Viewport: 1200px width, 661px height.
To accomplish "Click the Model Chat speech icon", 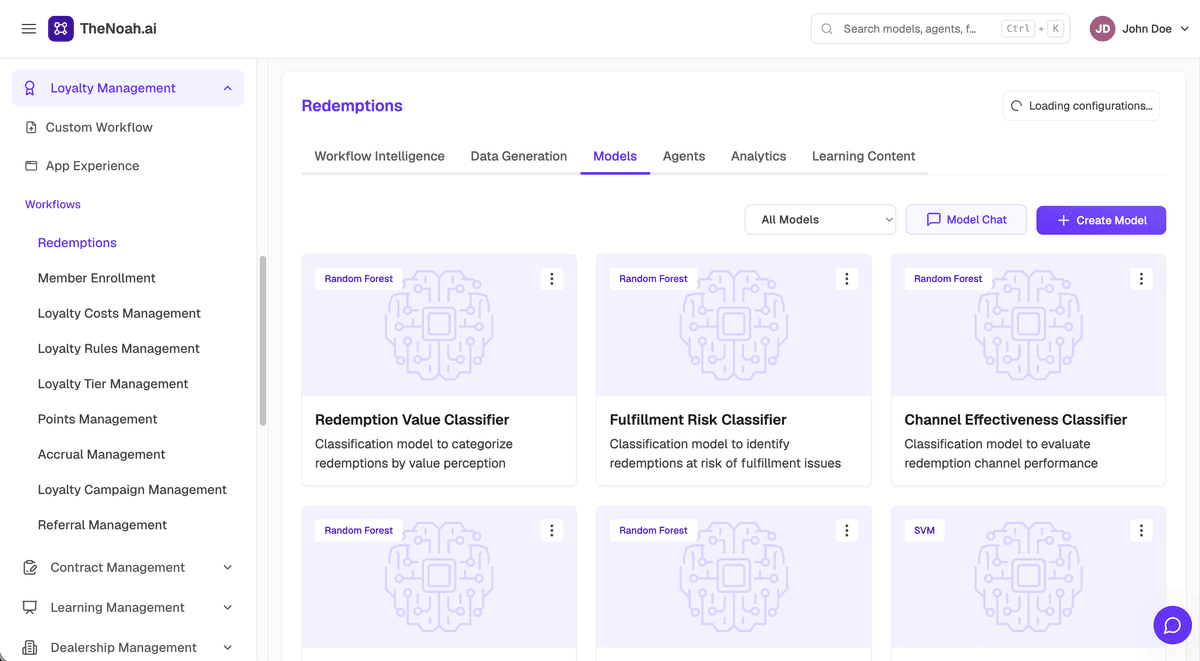I will point(933,220).
